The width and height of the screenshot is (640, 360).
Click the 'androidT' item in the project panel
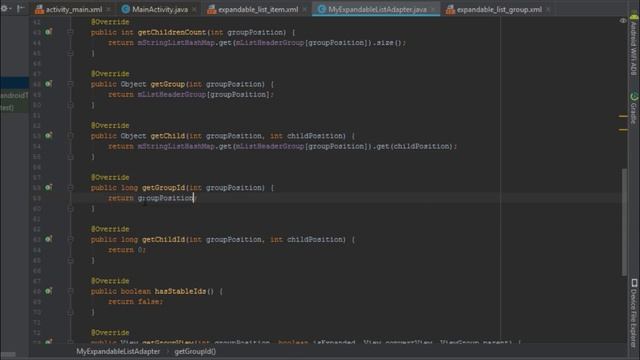click(14, 96)
